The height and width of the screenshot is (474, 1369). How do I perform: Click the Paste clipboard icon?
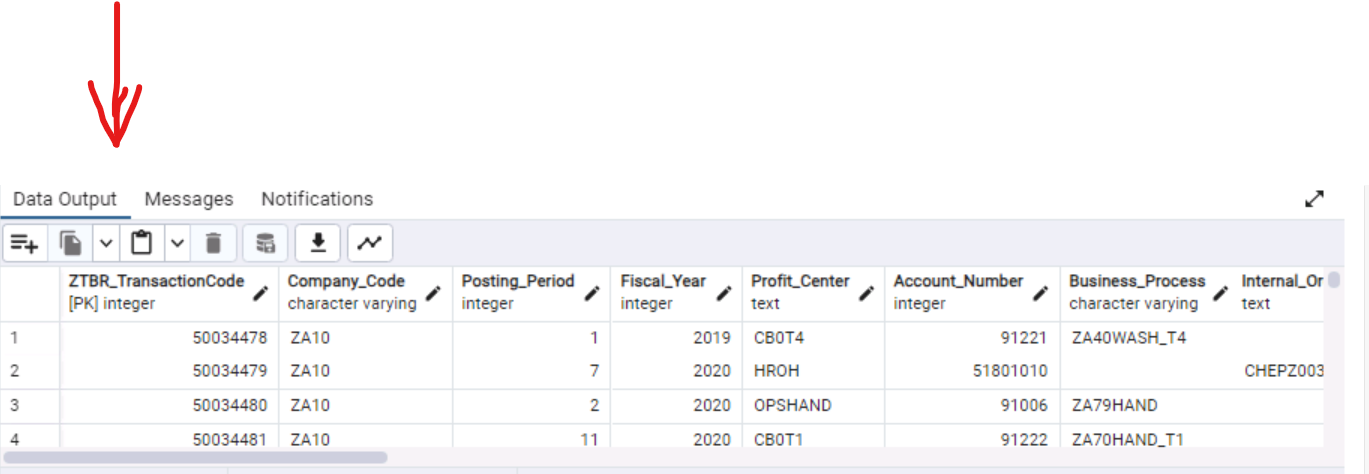pyautogui.click(x=142, y=243)
